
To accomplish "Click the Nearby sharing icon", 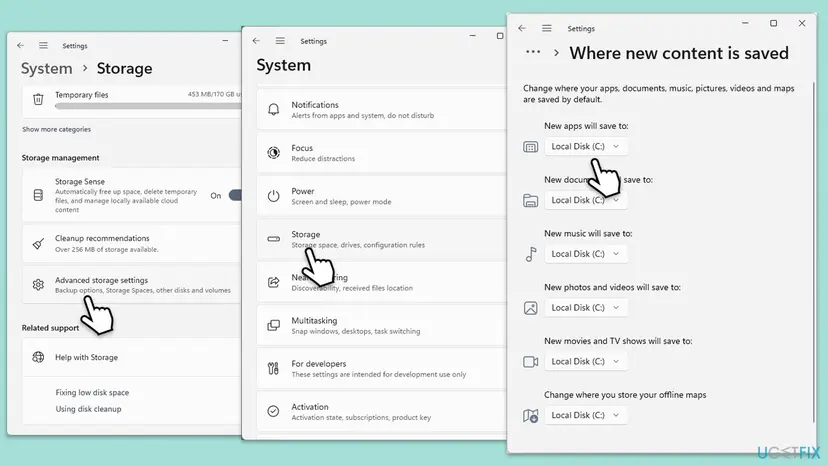I will pos(274,282).
